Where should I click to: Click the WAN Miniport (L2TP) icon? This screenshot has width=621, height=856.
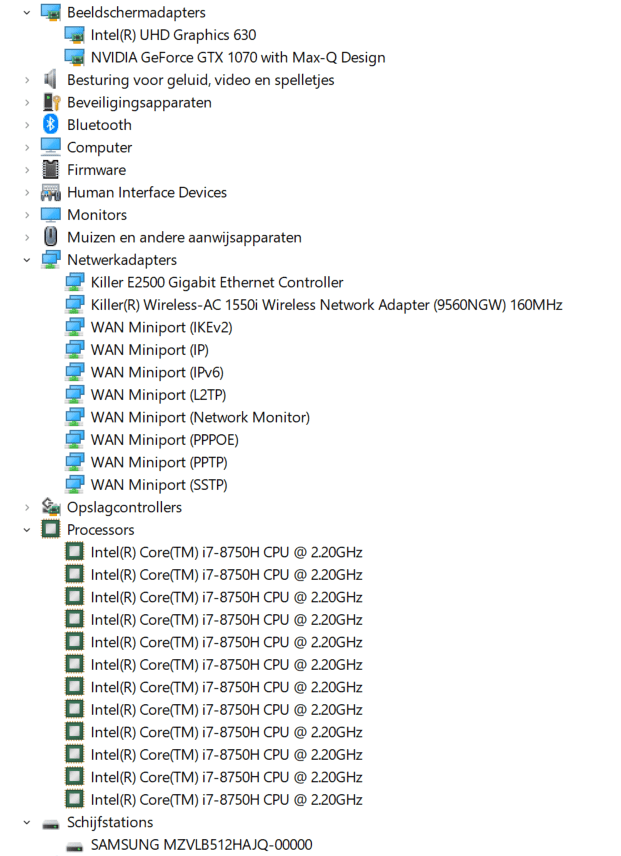74,395
